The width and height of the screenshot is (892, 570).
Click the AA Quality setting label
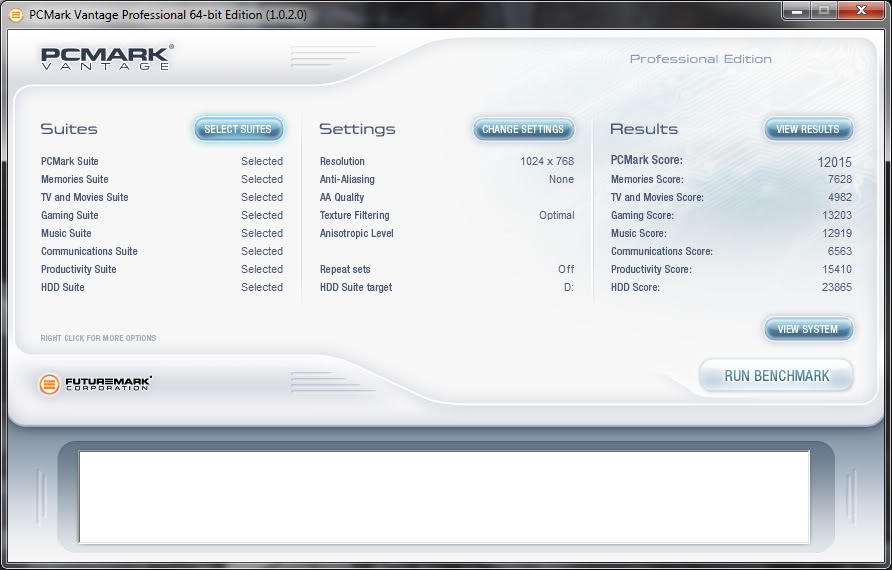click(x=342, y=197)
